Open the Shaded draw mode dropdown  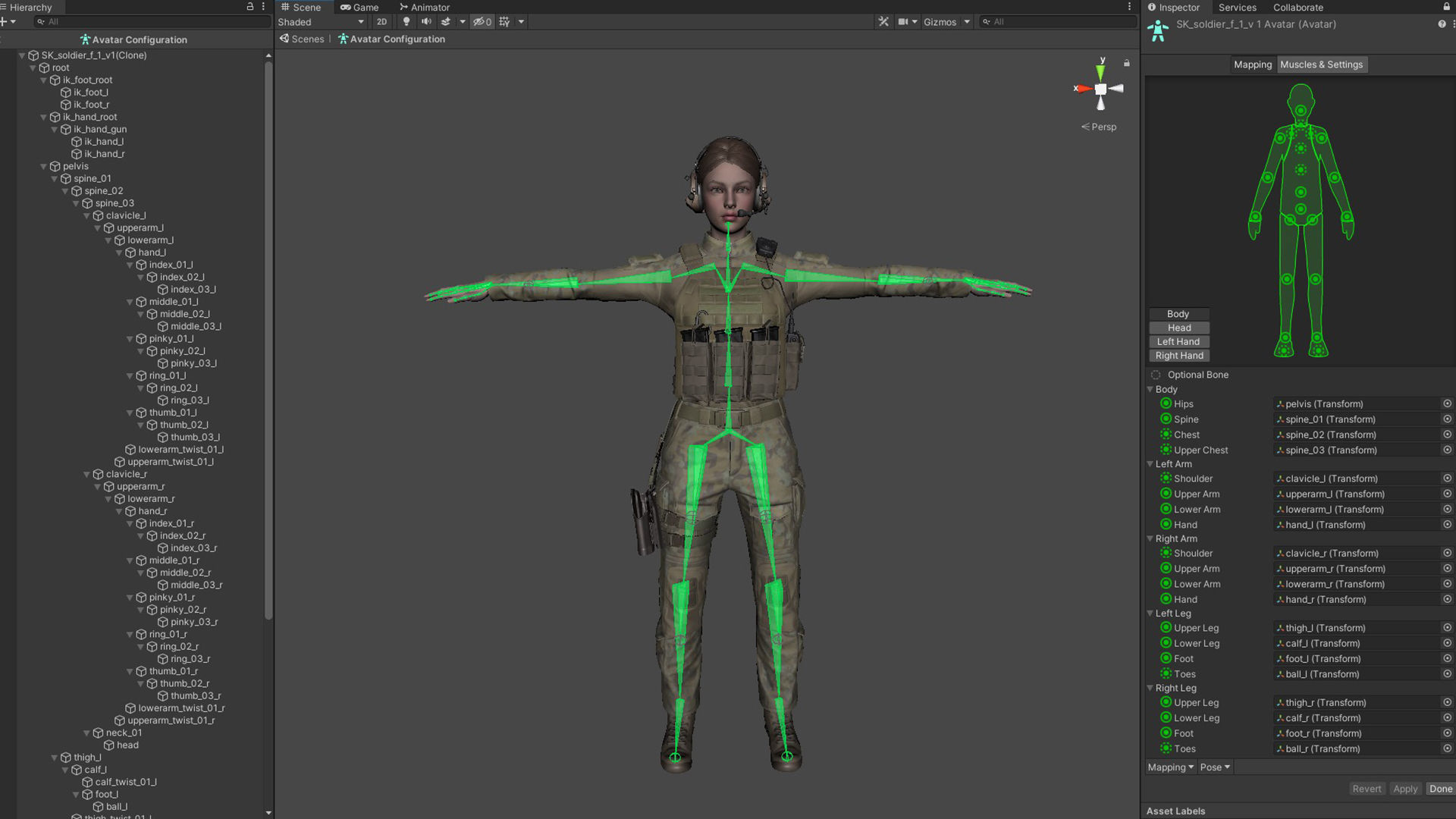point(318,22)
